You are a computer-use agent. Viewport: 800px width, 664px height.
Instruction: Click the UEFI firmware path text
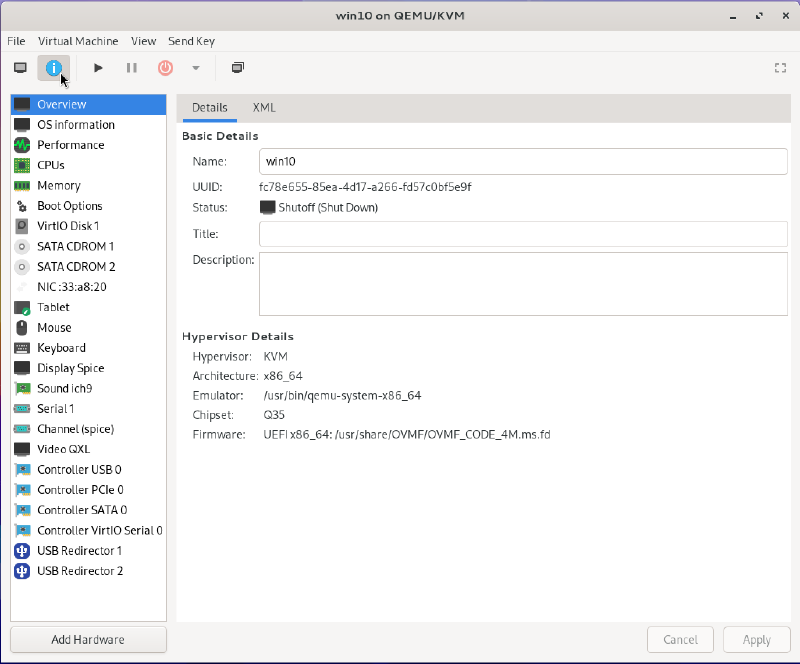407,435
